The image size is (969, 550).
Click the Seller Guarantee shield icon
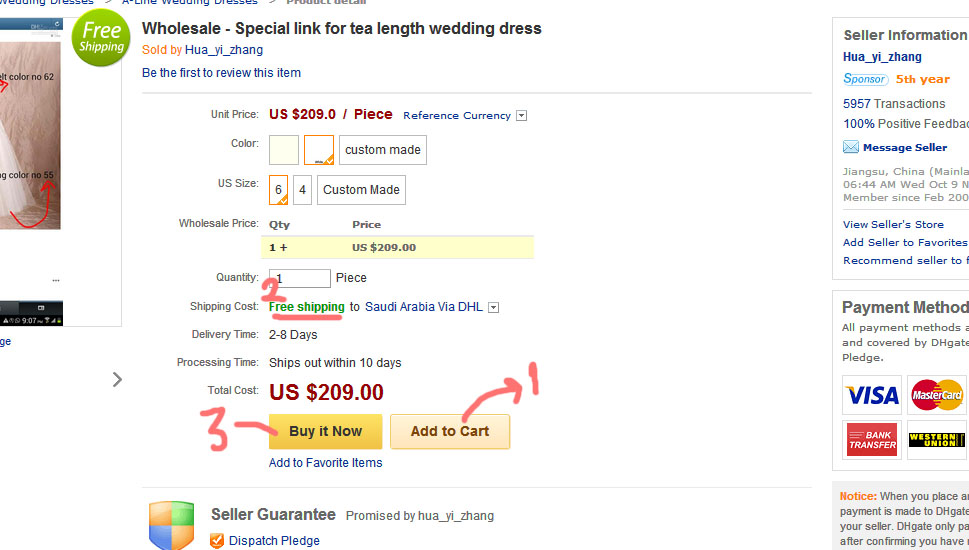(171, 525)
